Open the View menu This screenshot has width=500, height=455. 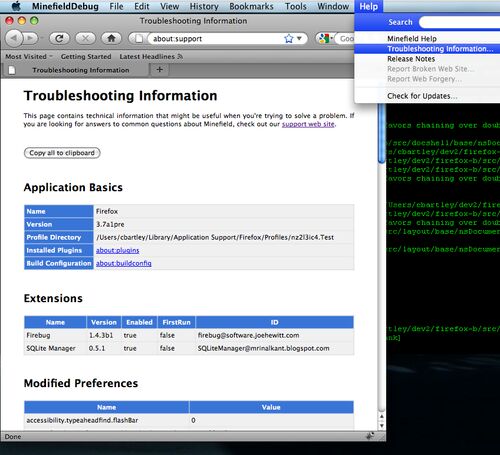point(170,6)
